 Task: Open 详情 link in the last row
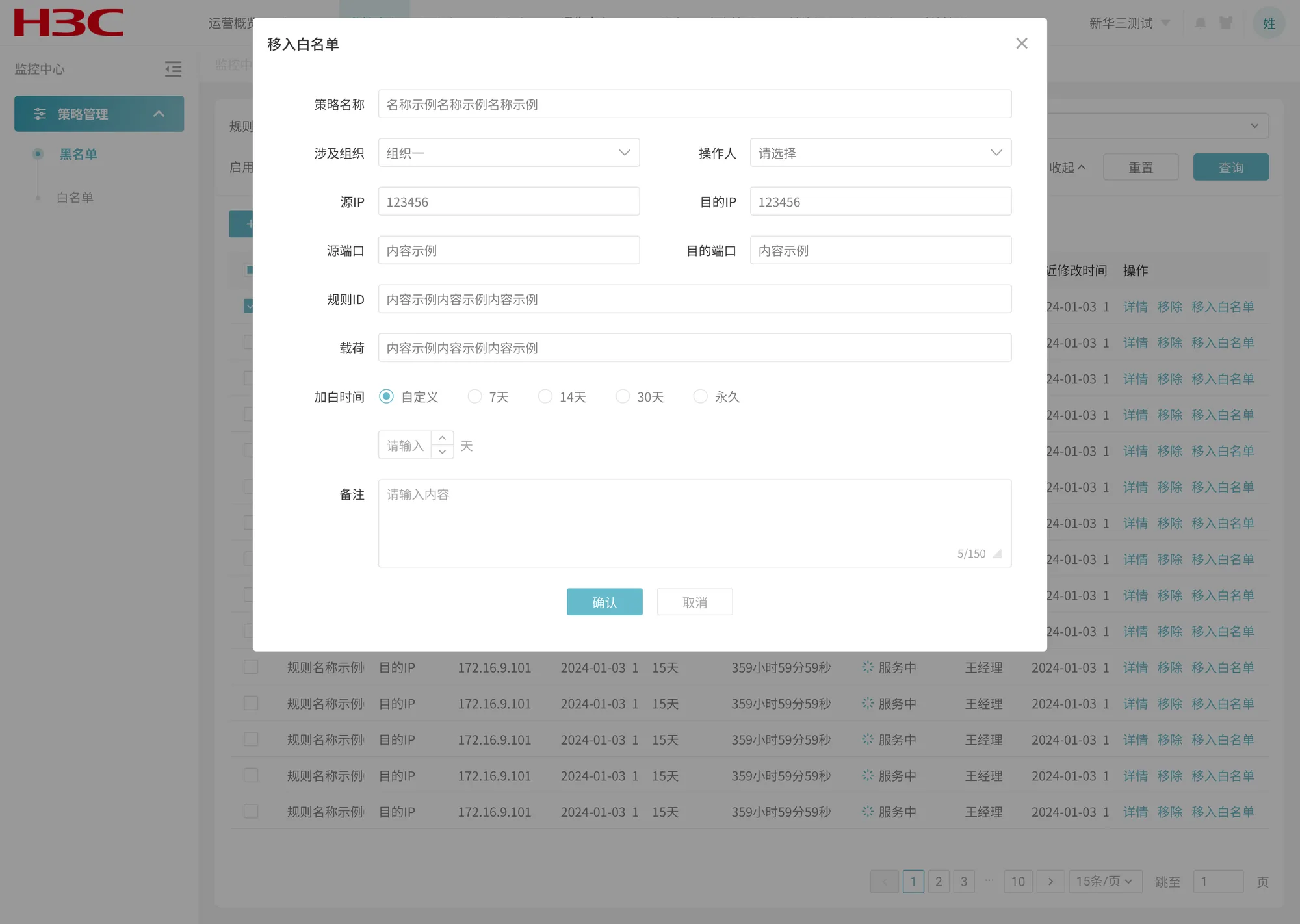[1136, 812]
